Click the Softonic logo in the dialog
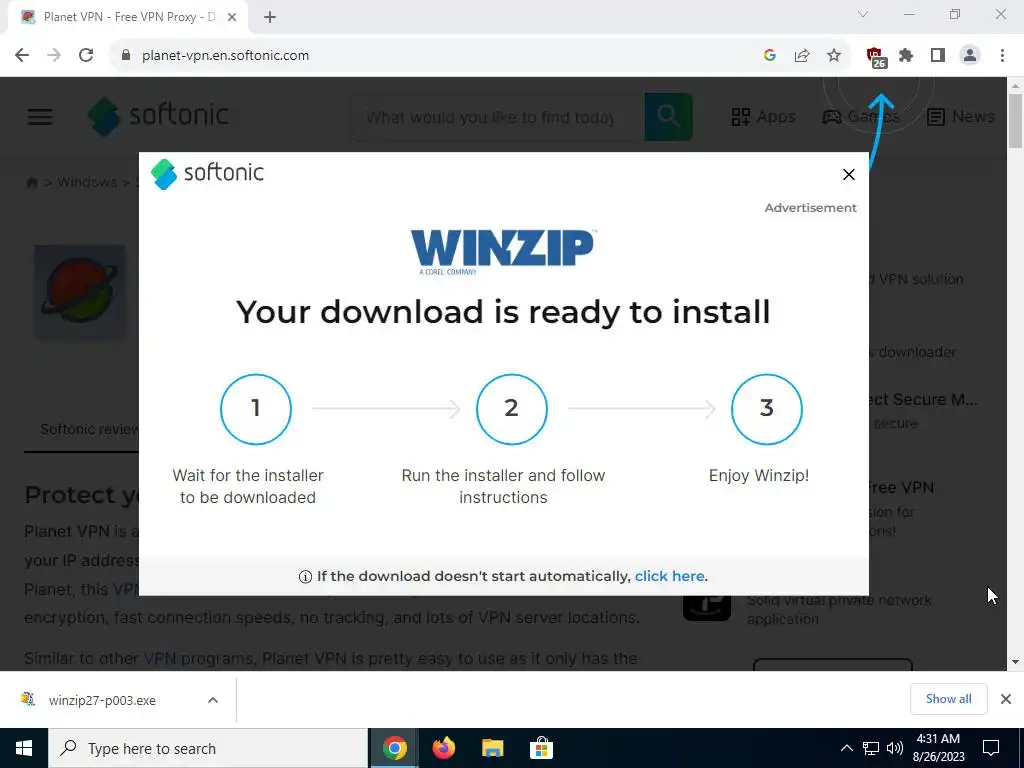1024x768 pixels. tap(207, 174)
